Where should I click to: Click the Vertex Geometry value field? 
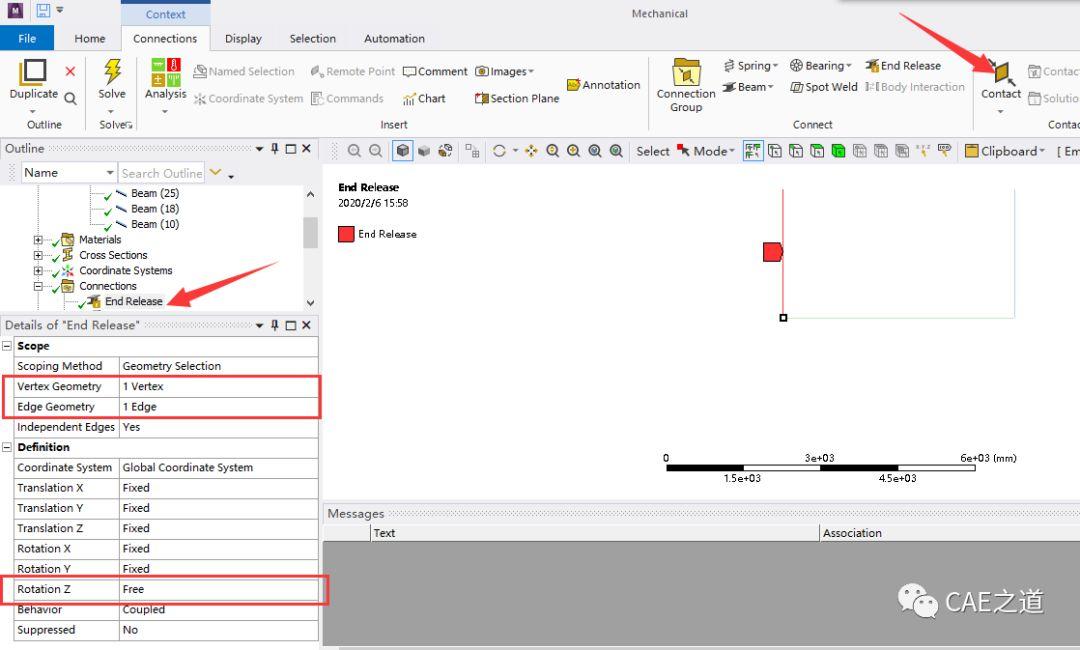tap(218, 386)
